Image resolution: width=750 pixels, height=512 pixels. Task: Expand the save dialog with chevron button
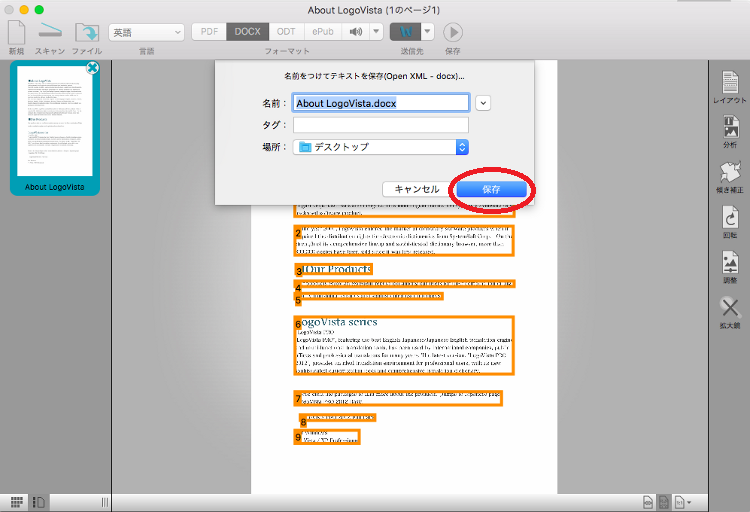483,103
